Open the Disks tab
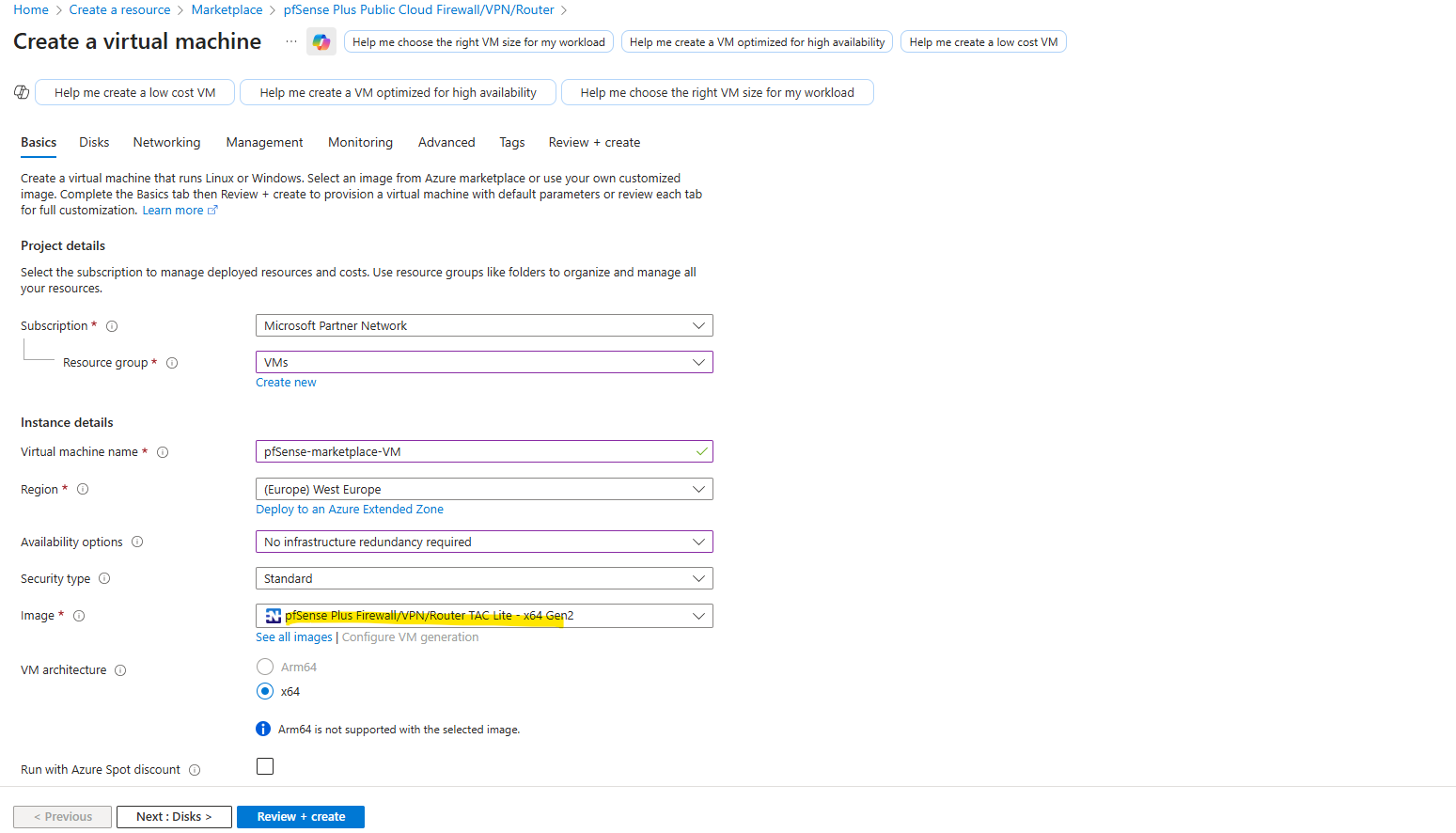Image resolution: width=1456 pixels, height=833 pixels. [x=94, y=142]
